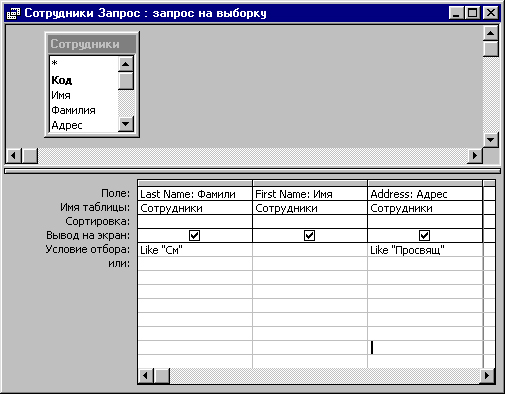This screenshot has width=505, height=394.
Task: Click the table pane vertical scroll up arrow
Action: click(490, 33)
